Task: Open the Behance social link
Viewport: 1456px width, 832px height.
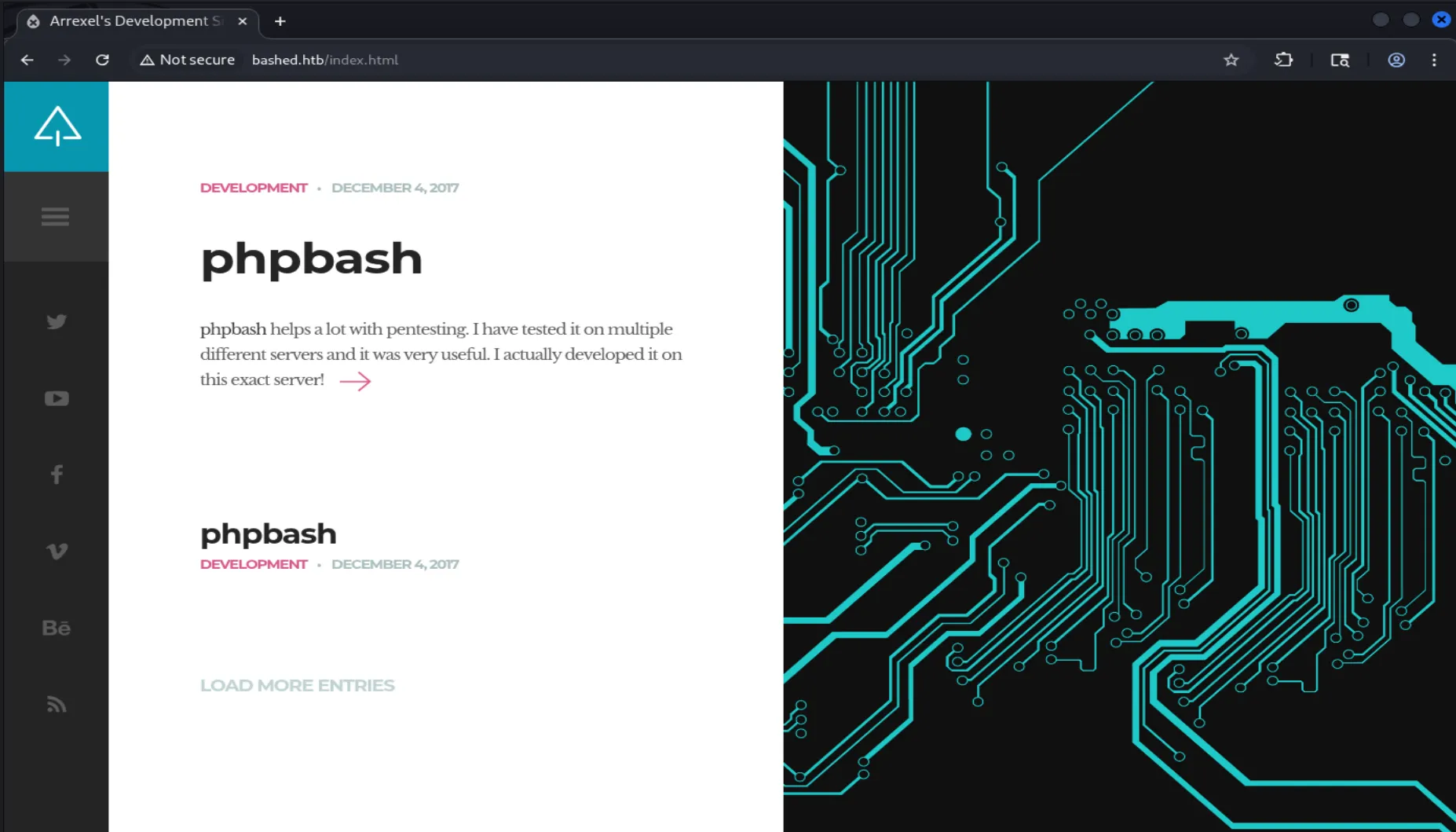Action: (57, 628)
